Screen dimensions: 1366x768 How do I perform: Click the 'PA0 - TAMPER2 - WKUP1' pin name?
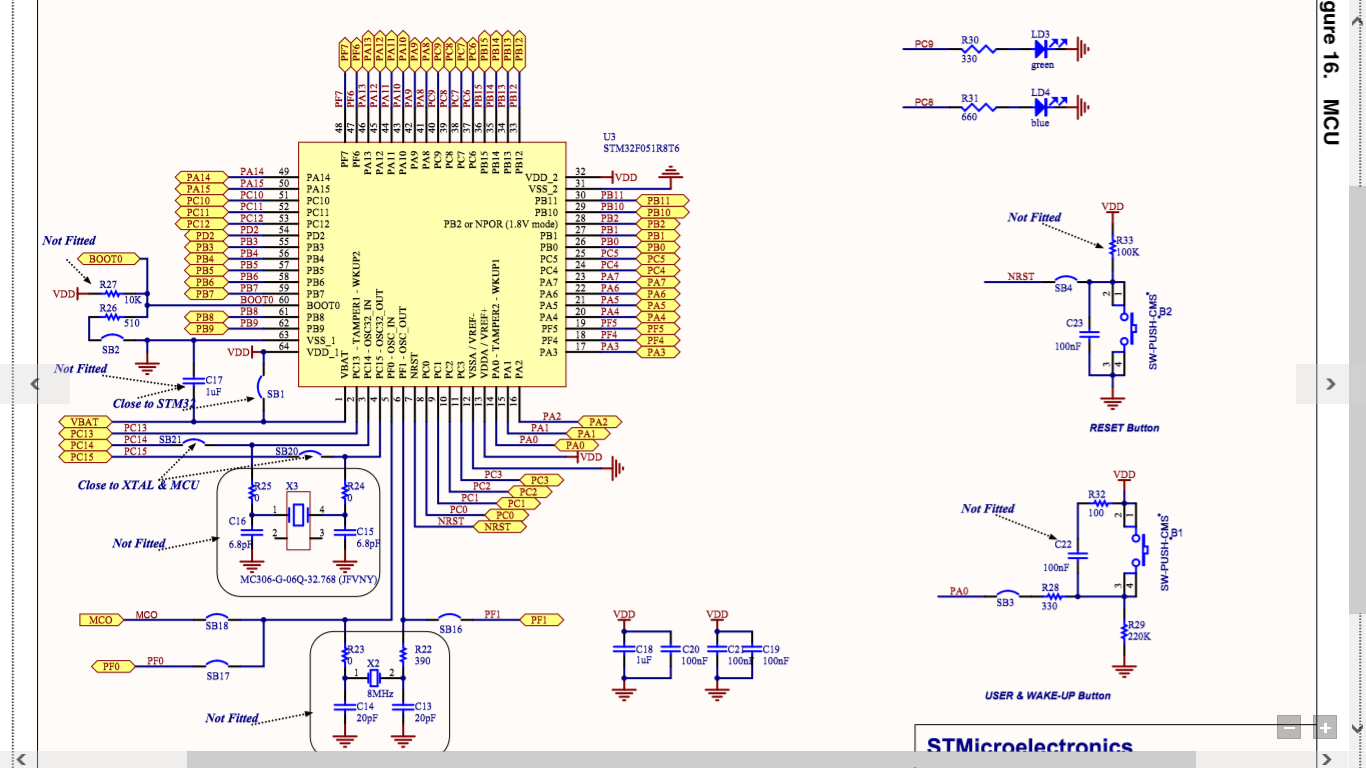496,321
